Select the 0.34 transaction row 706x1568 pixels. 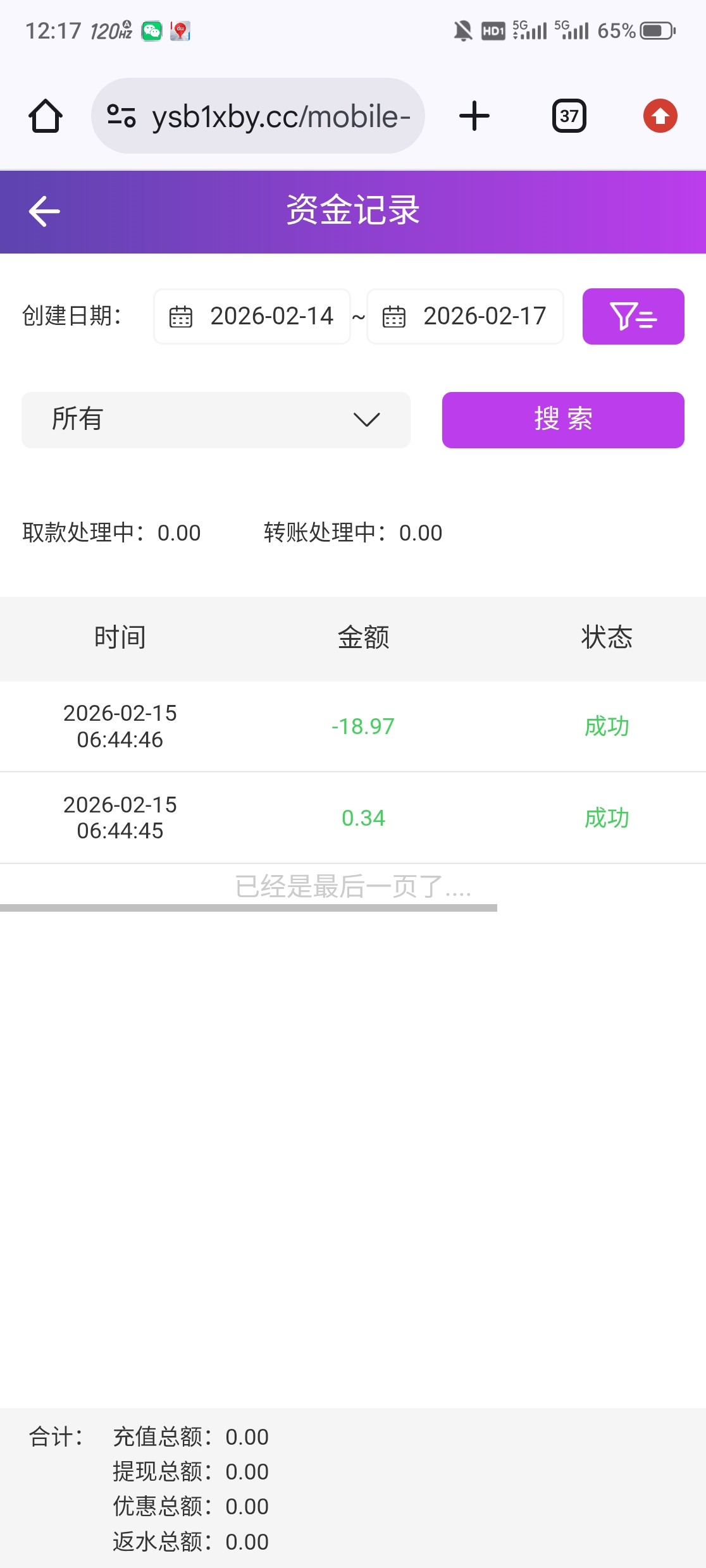pos(353,818)
